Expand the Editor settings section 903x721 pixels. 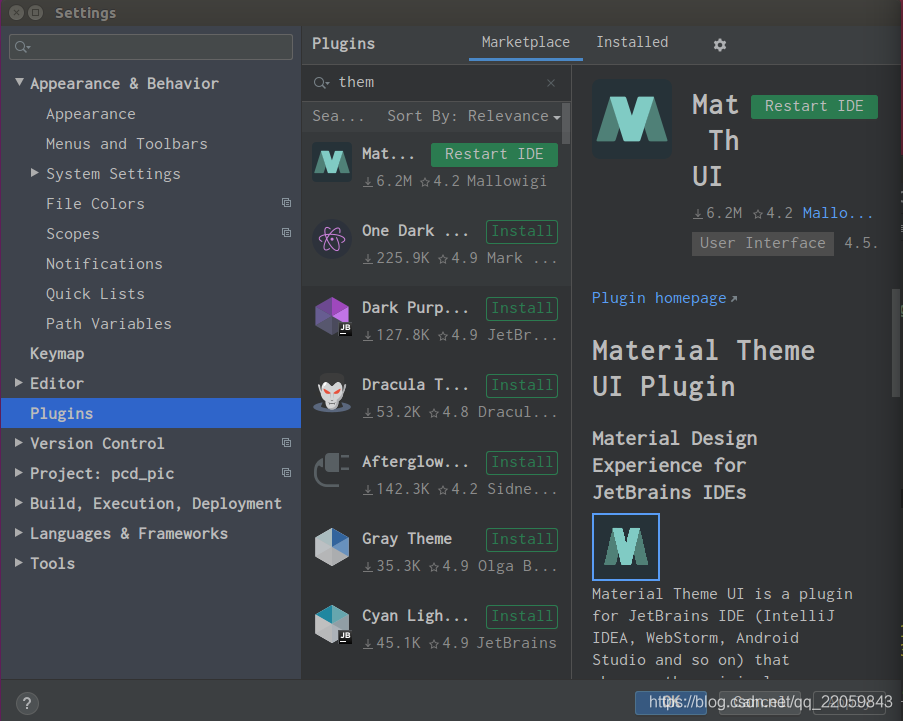(x=18, y=382)
